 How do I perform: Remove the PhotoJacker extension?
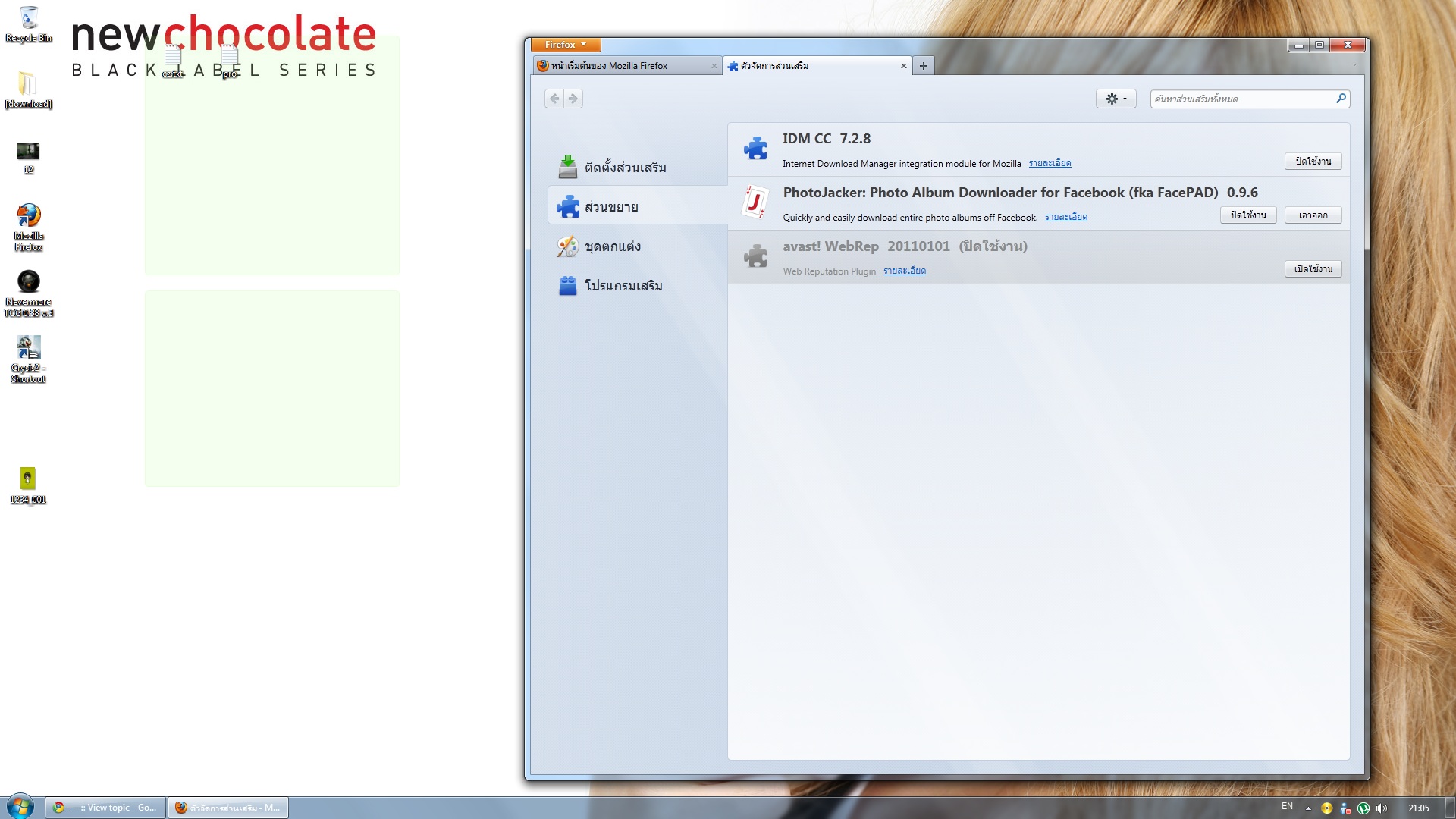1313,215
